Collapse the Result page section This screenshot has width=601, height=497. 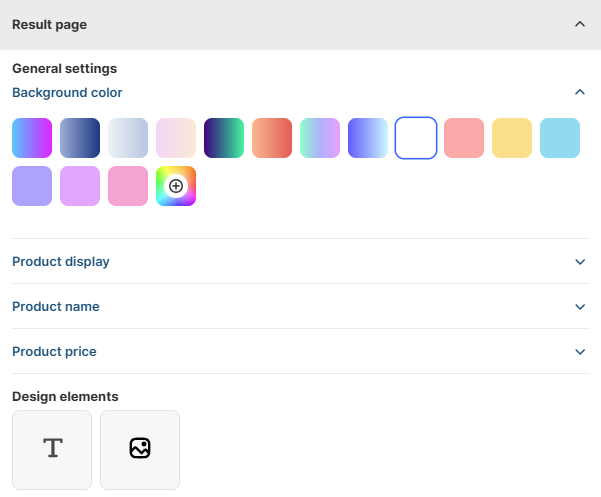coord(580,24)
